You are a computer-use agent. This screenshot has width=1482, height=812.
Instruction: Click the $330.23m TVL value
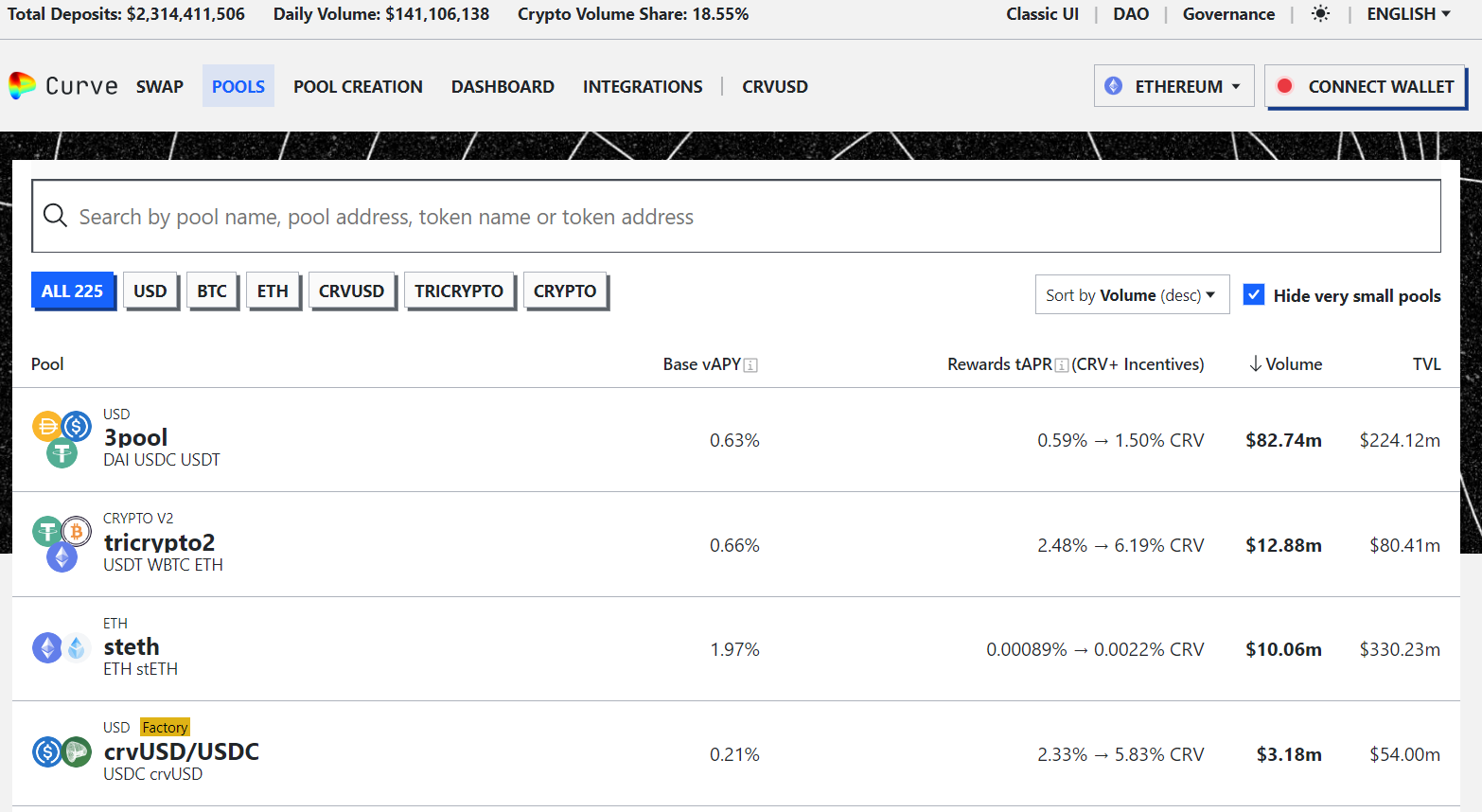(1400, 649)
